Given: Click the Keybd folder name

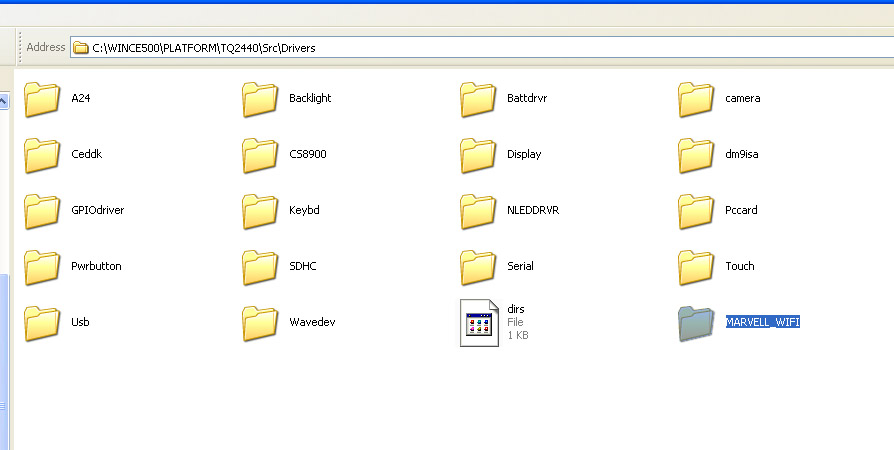Looking at the screenshot, I should pos(304,210).
